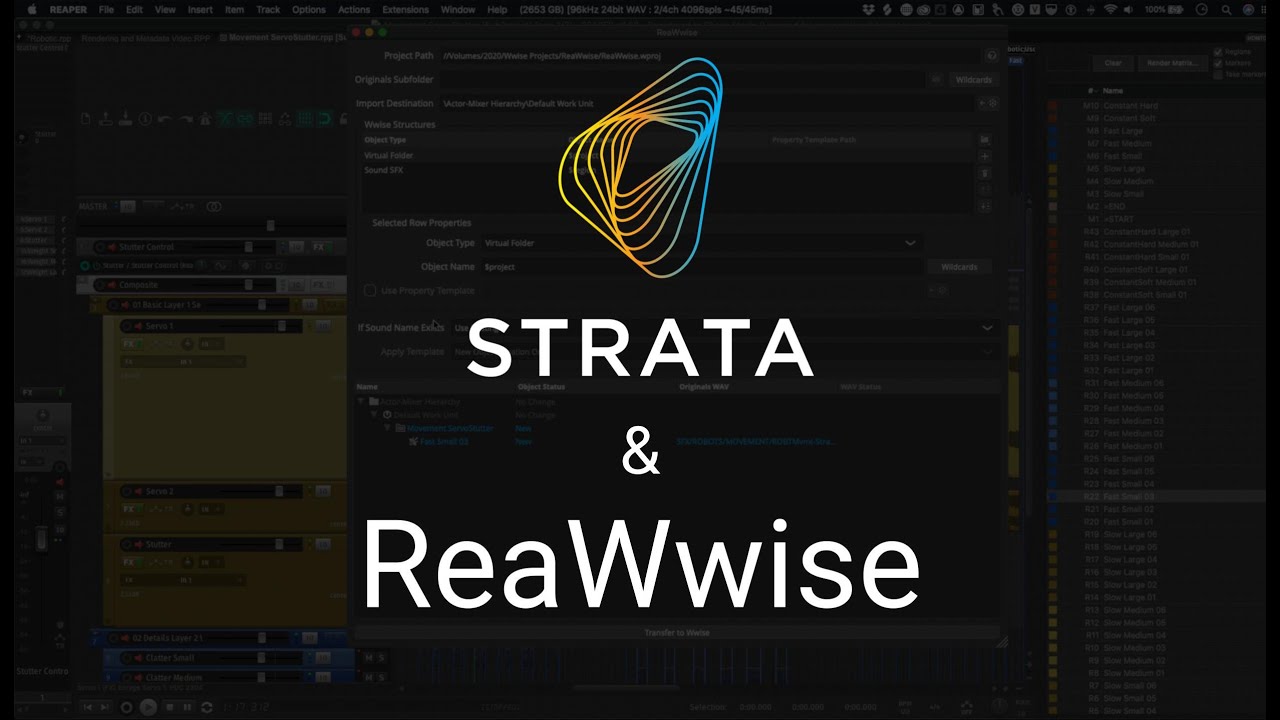Click the Open Project toolbar icon
The image size is (1280, 720).
106,119
